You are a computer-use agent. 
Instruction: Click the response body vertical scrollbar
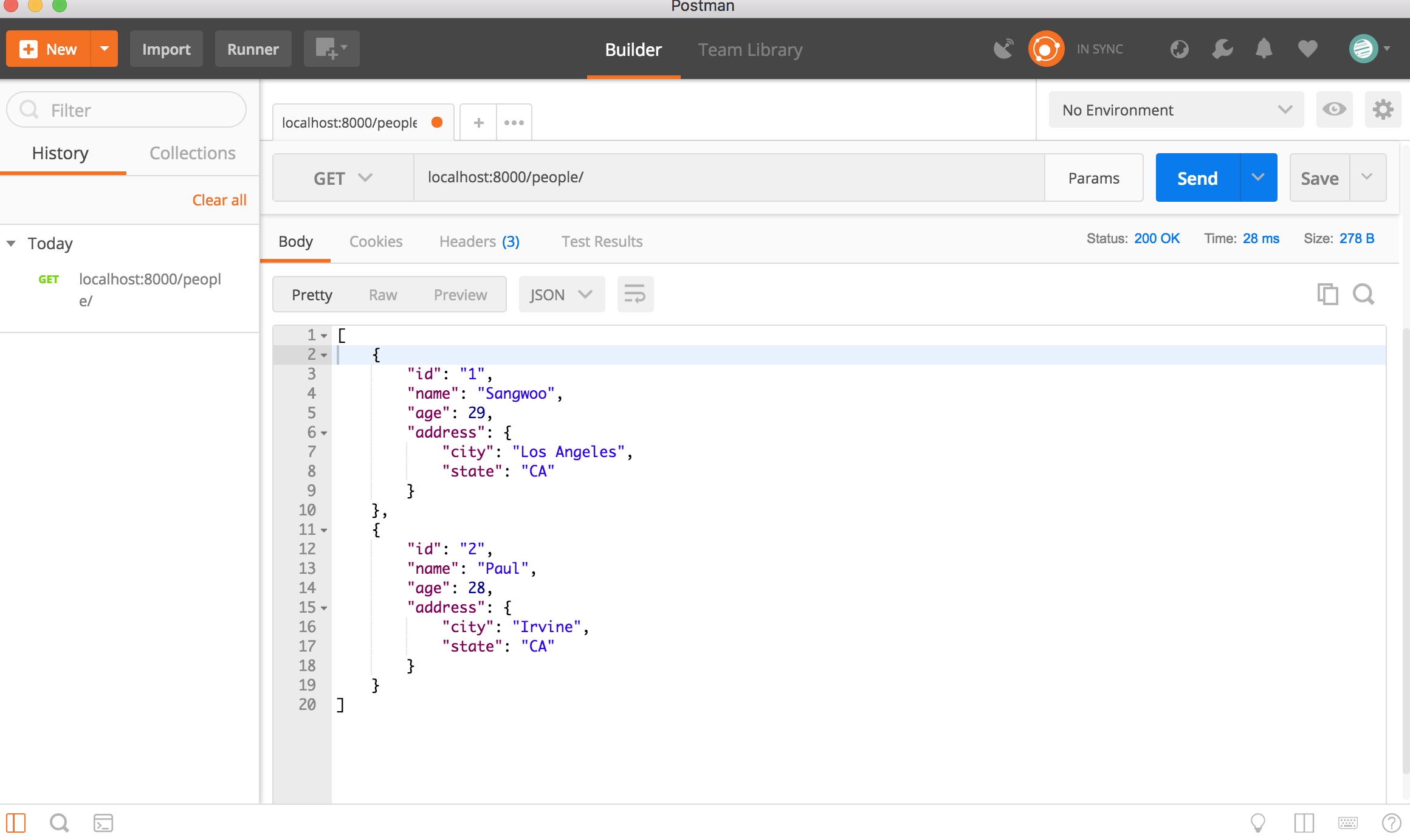[x=1405, y=550]
